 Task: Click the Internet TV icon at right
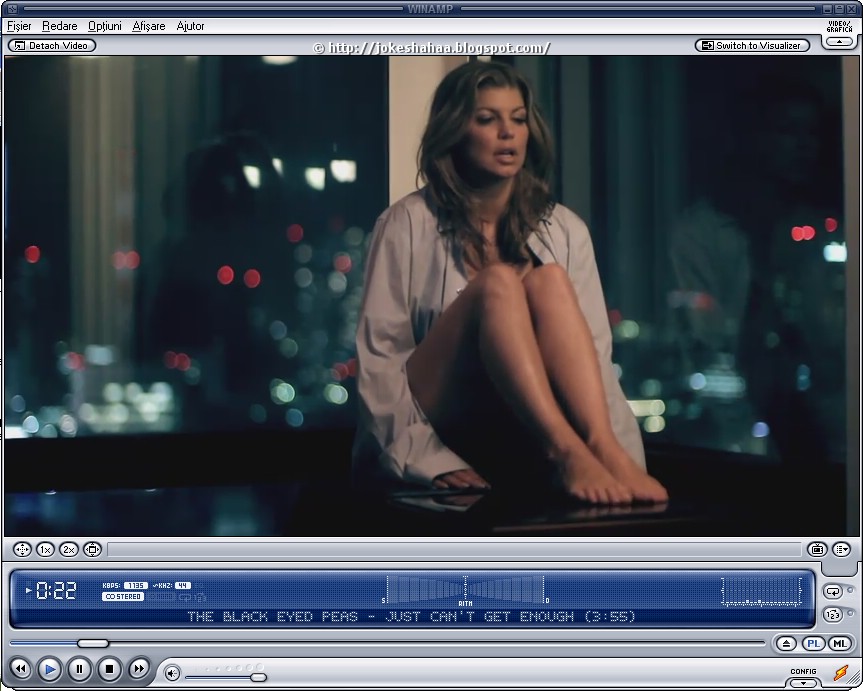[817, 549]
